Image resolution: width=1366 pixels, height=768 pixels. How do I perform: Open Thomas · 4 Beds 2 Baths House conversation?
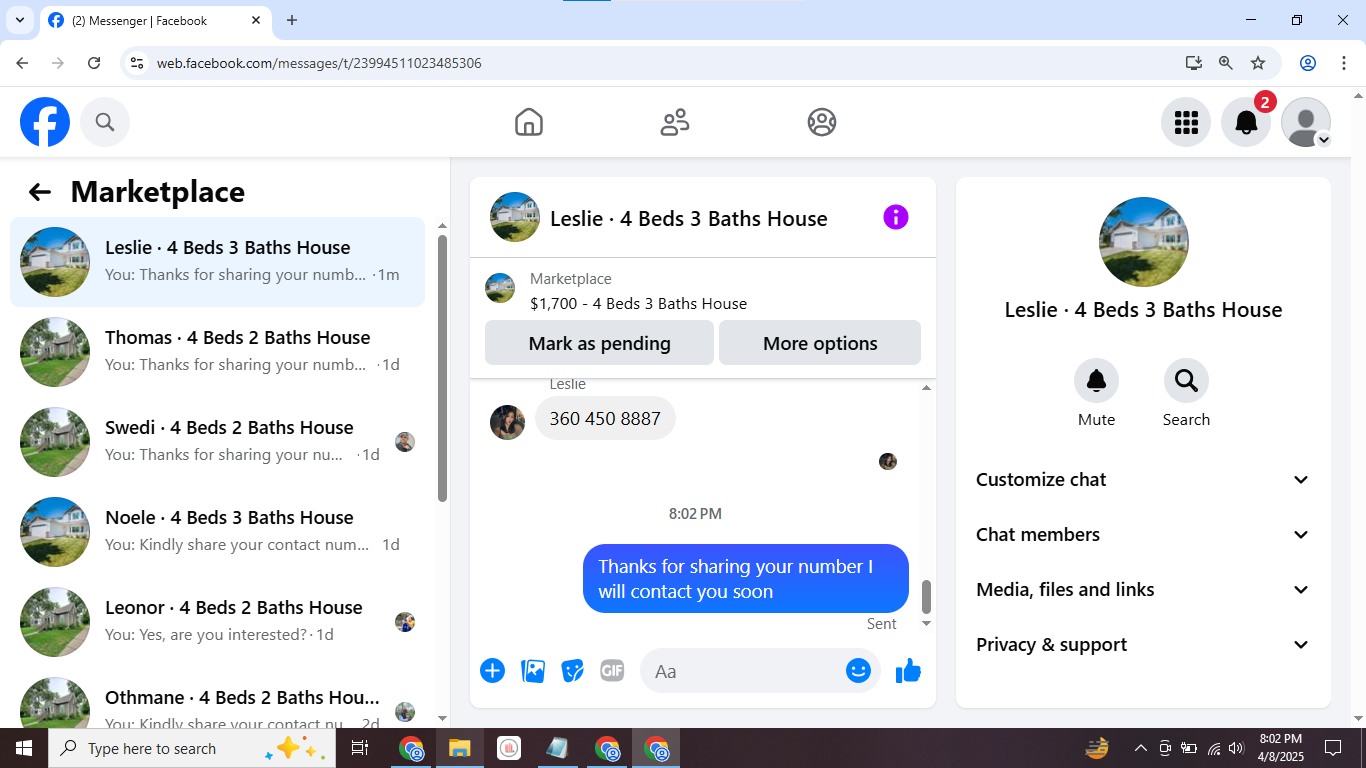(217, 352)
